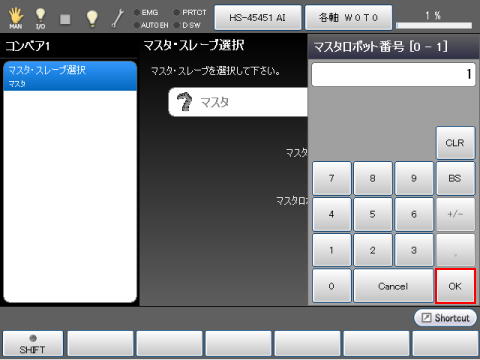This screenshot has width=480, height=360.
Task: Click マスタロボット番号 [0 - 1] title
Action: tap(381, 47)
